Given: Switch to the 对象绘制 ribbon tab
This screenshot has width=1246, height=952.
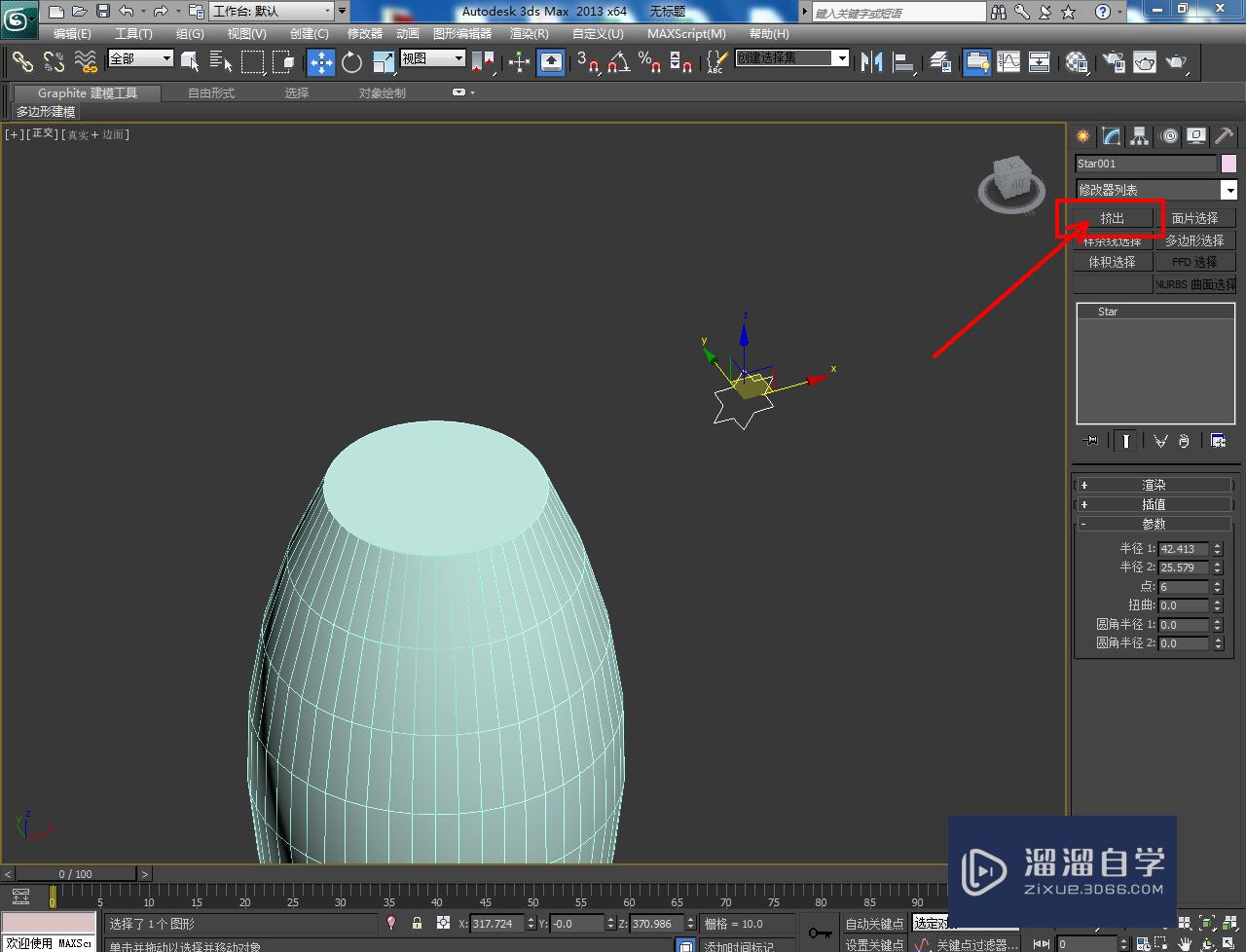Looking at the screenshot, I should (383, 93).
